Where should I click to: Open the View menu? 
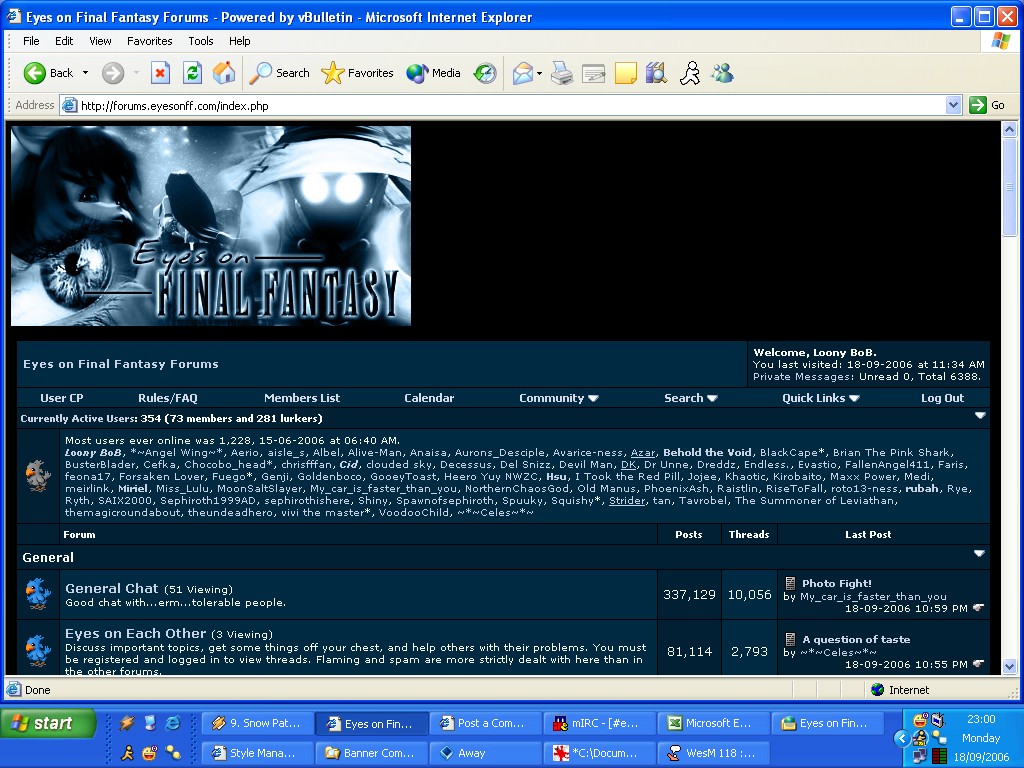pos(100,41)
